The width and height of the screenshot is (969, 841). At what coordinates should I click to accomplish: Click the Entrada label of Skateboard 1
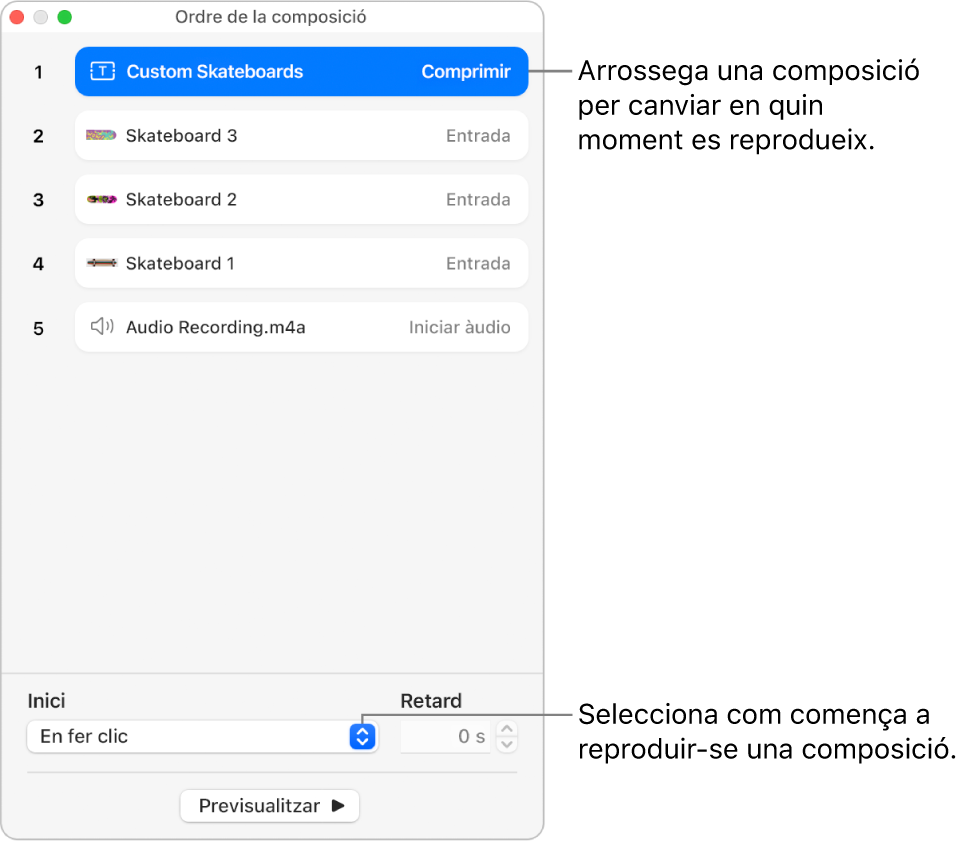pyautogui.click(x=478, y=264)
